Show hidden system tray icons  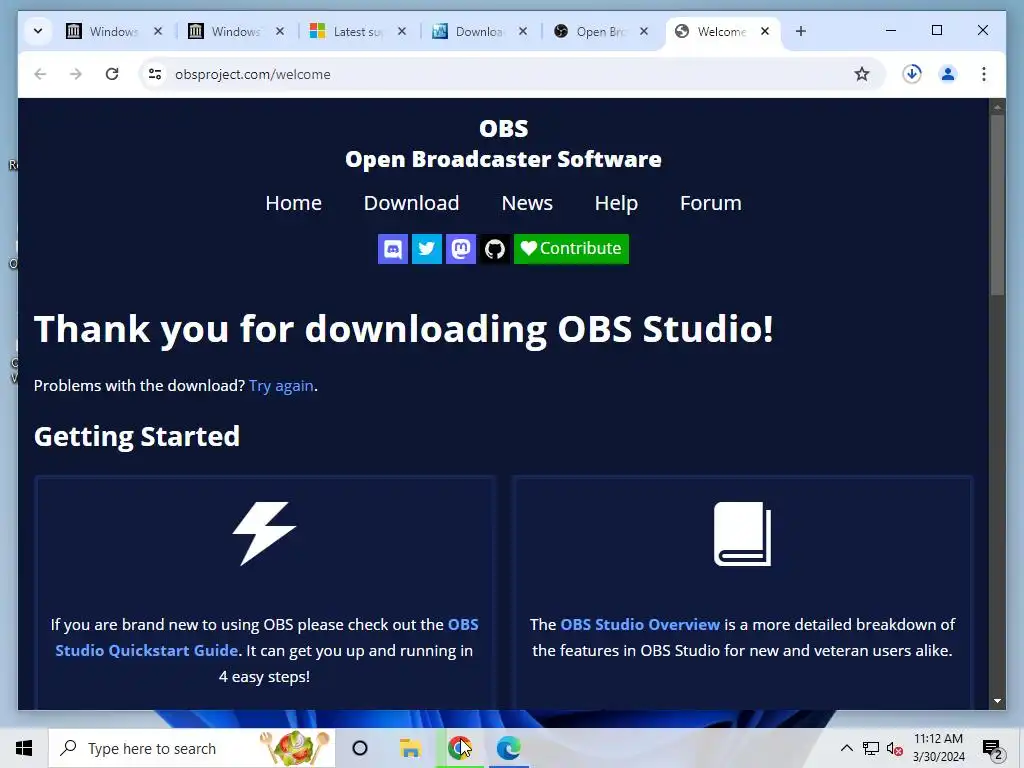846,748
